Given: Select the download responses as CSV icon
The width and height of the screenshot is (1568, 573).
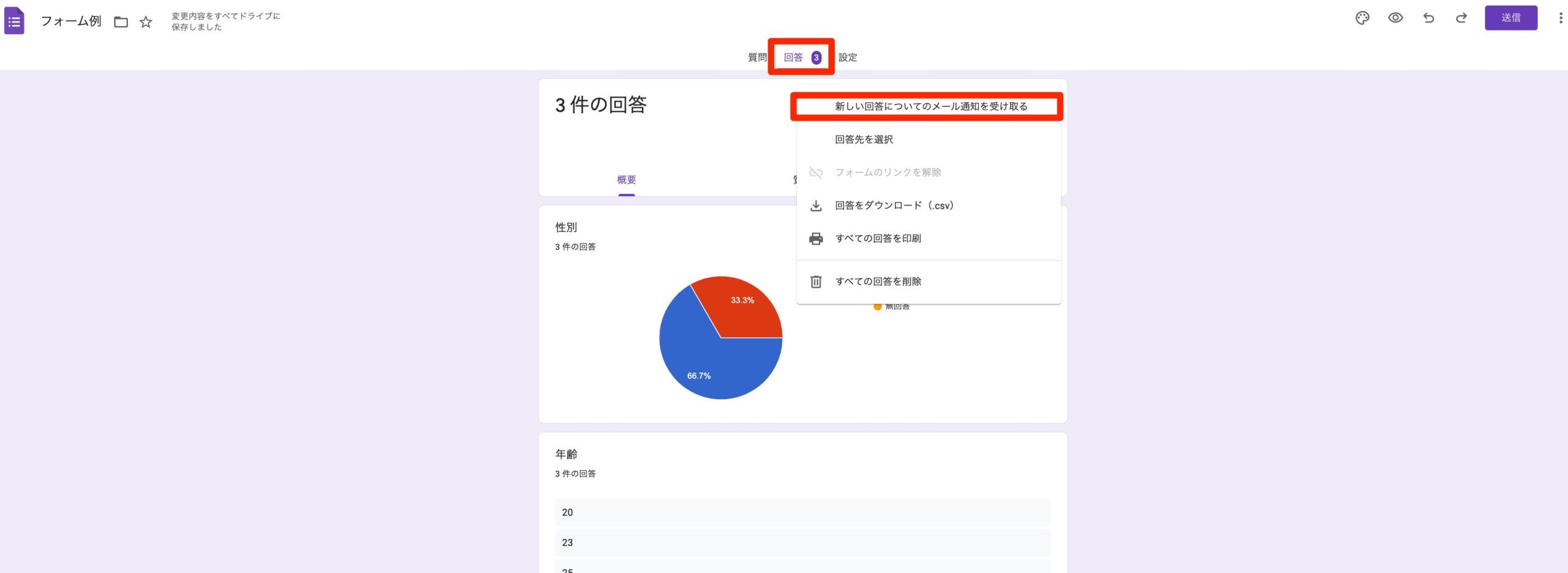Looking at the screenshot, I should click(x=815, y=206).
